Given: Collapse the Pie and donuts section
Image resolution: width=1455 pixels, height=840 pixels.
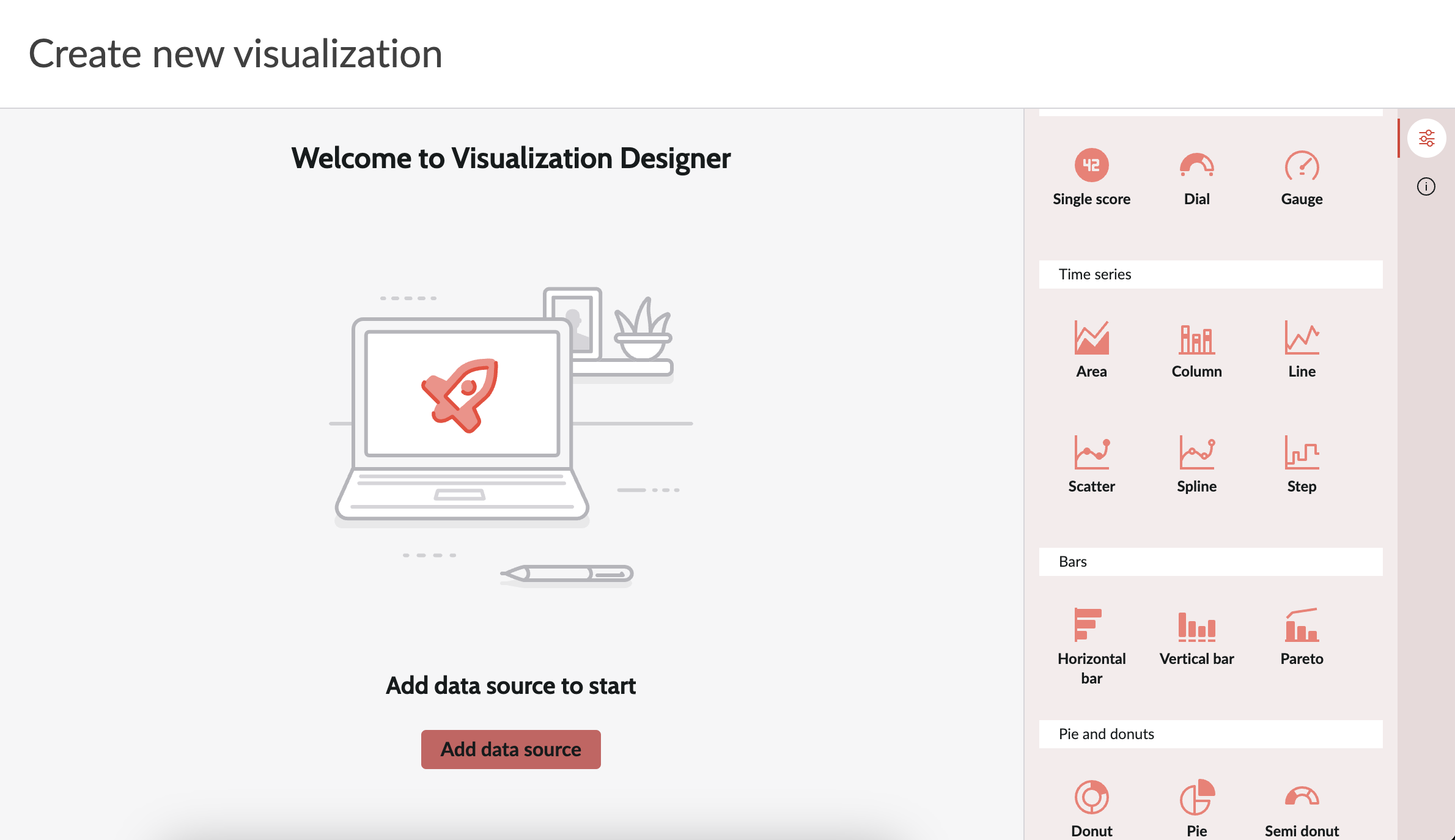Looking at the screenshot, I should point(1210,734).
